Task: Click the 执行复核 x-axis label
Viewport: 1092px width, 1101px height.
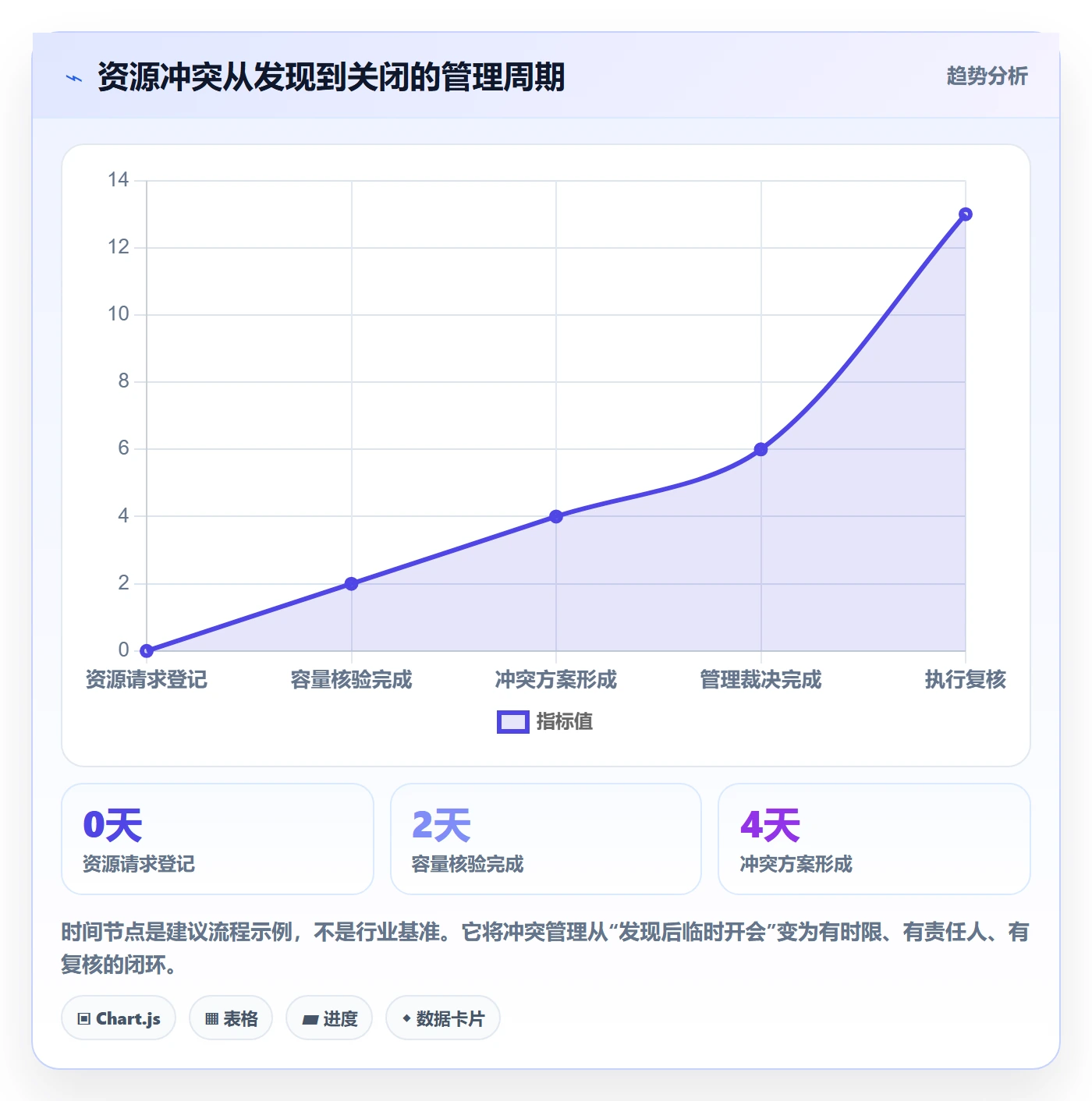Action: [966, 679]
